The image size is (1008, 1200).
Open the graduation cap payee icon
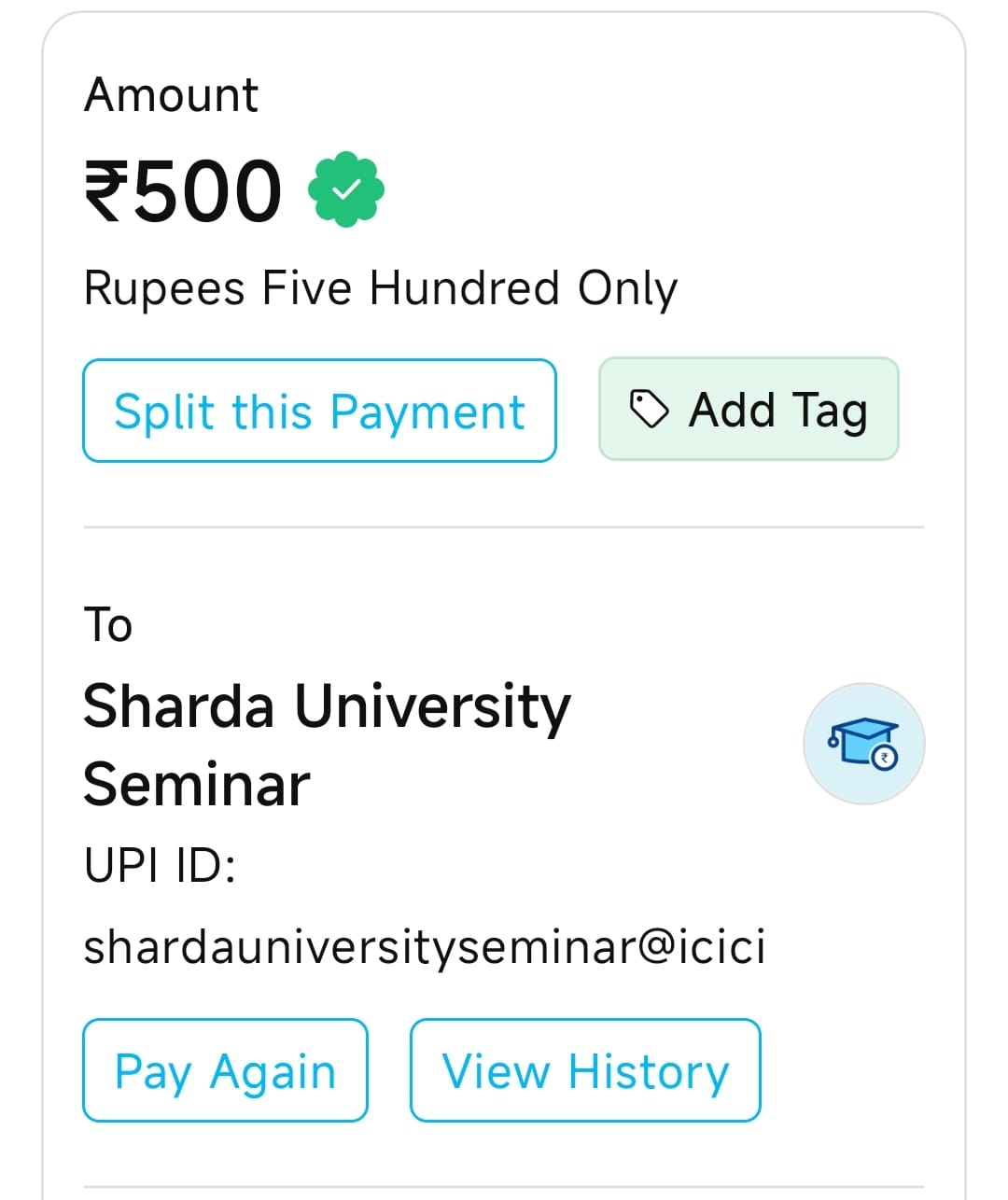click(864, 744)
